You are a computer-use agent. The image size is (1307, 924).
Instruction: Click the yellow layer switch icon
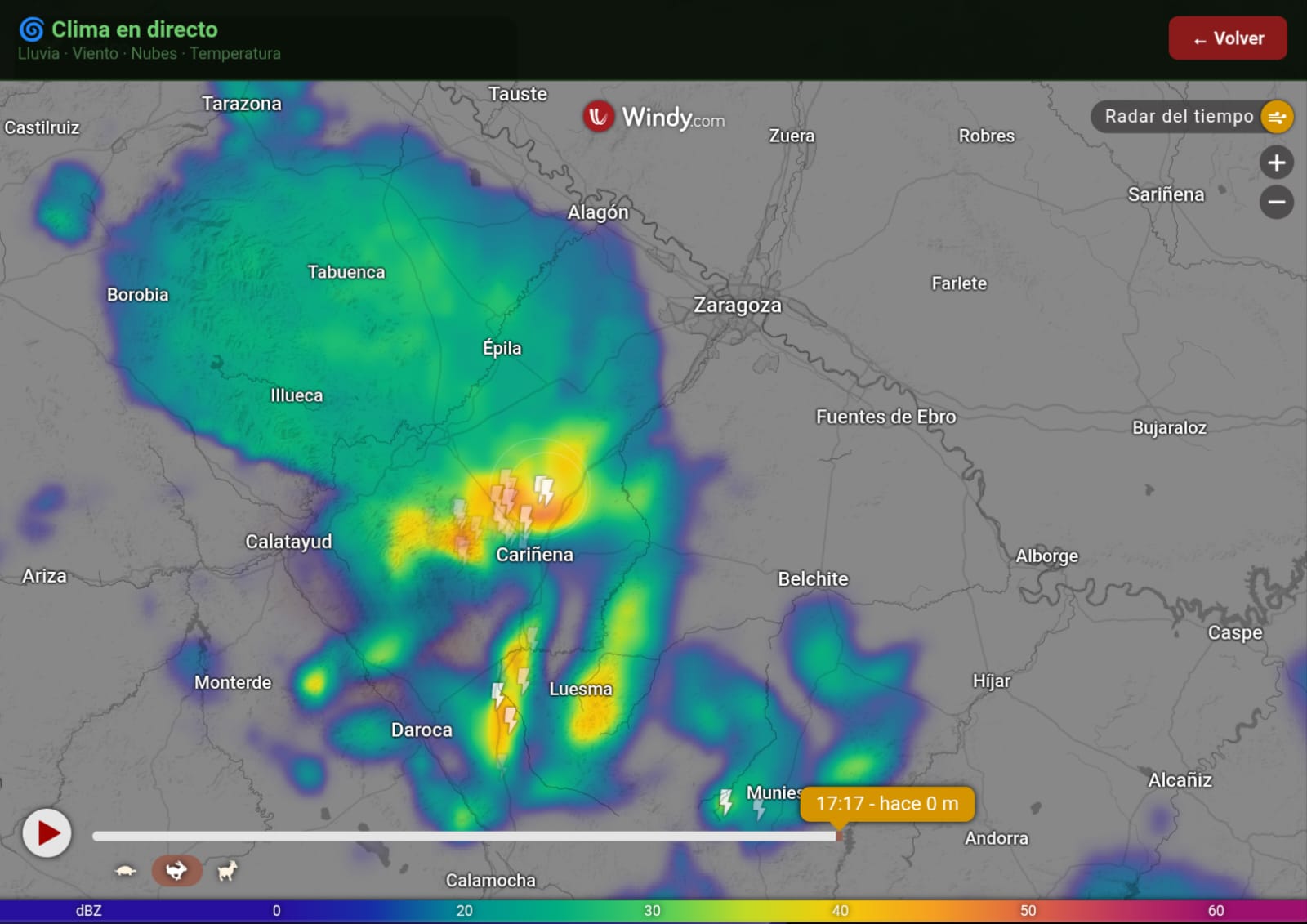click(1277, 117)
